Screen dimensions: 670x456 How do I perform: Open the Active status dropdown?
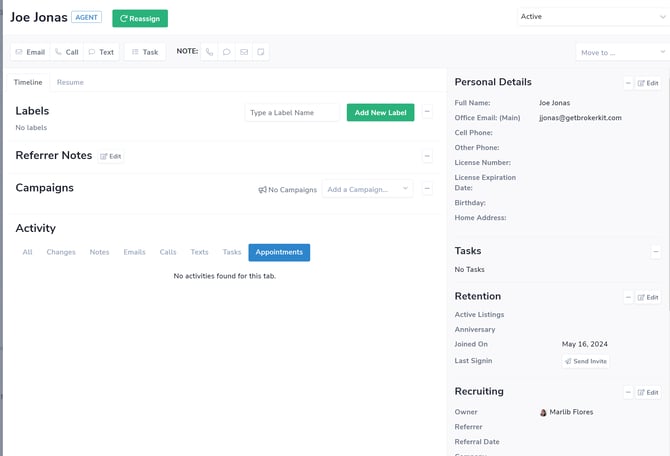[592, 17]
